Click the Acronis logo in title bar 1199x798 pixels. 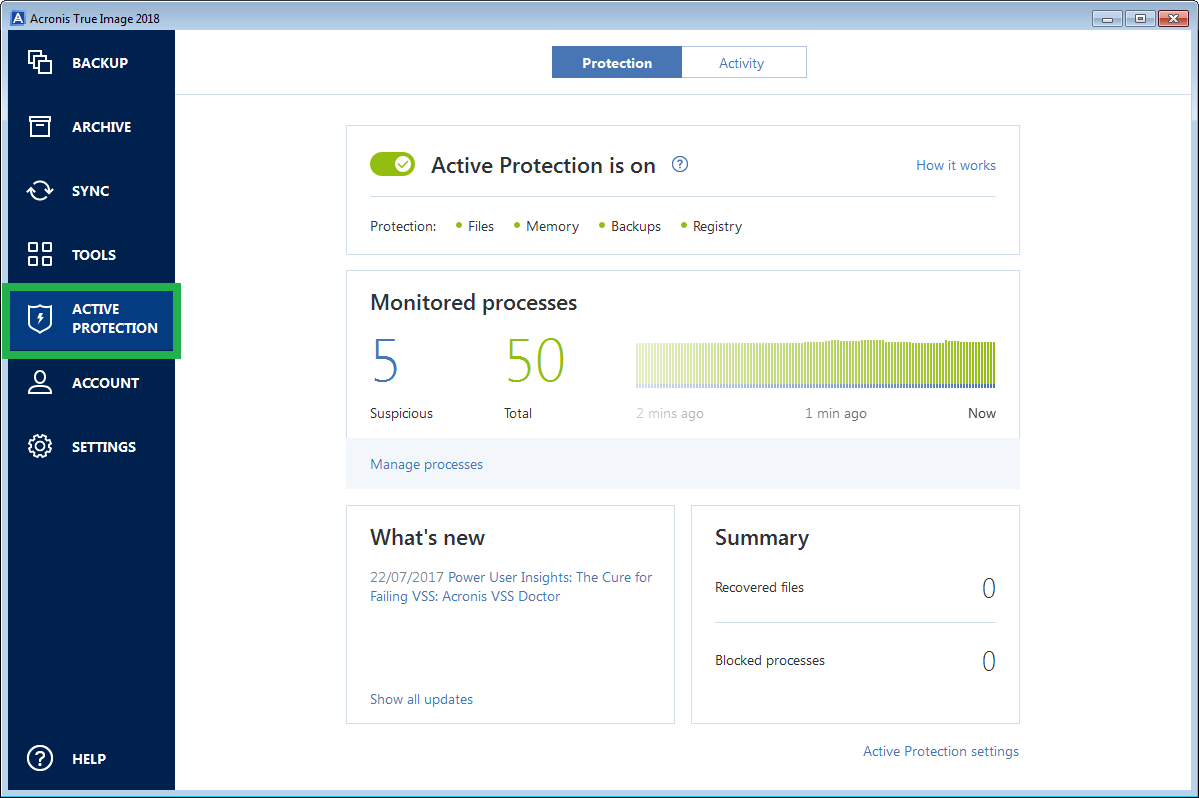click(18, 18)
